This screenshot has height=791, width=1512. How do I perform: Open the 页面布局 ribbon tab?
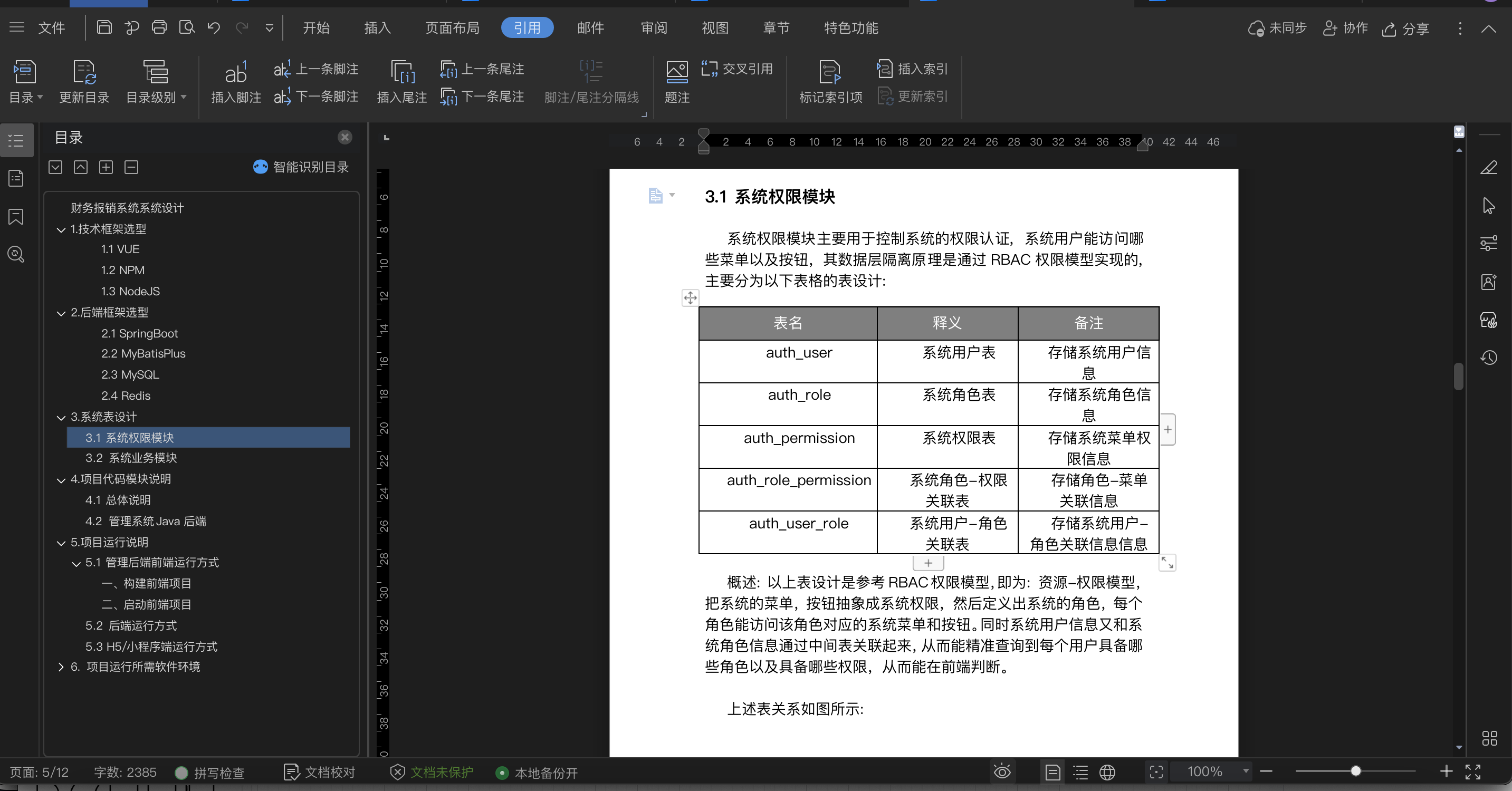pos(452,27)
